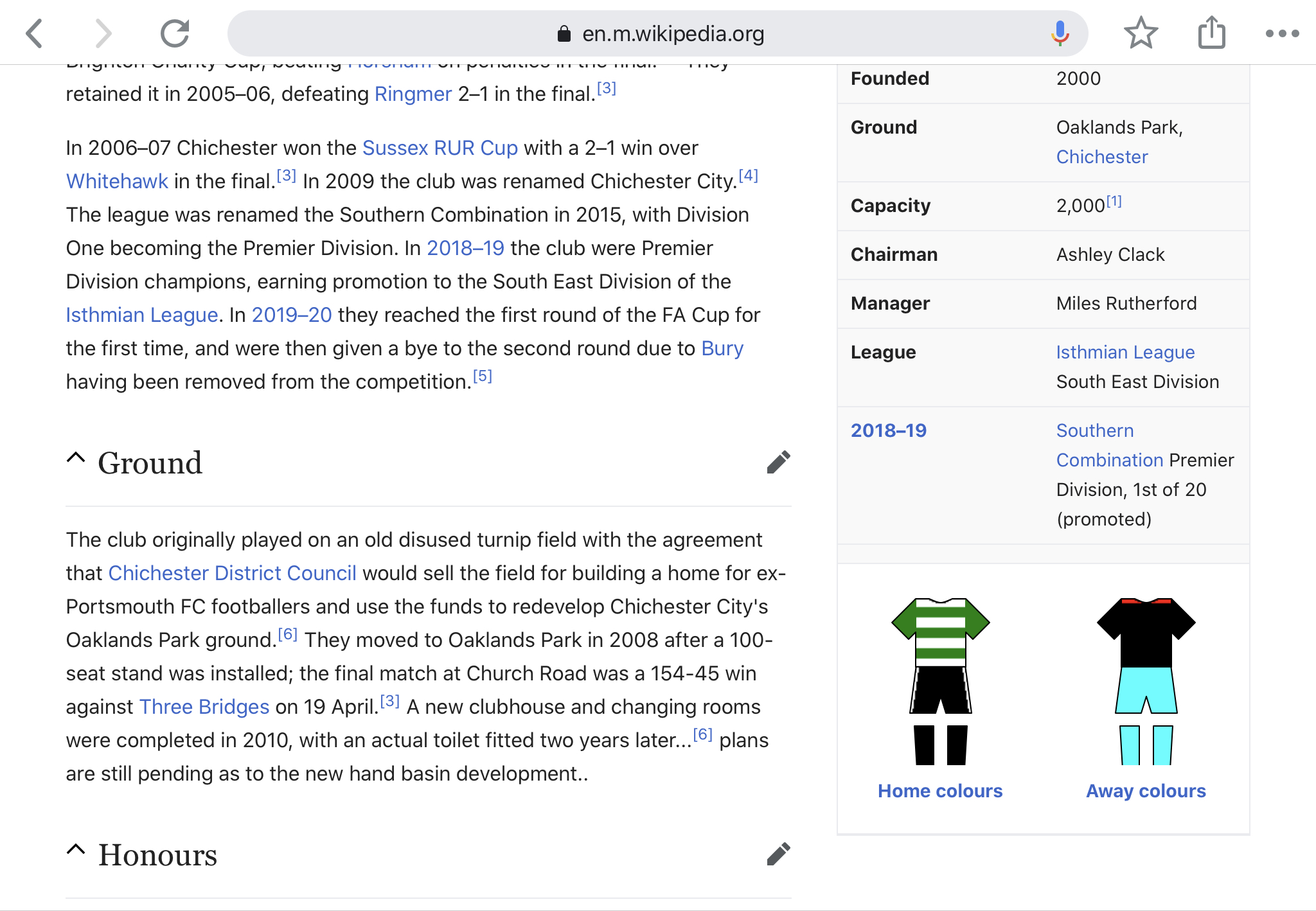
Task: Open the Away colours link
Action: tap(1146, 791)
